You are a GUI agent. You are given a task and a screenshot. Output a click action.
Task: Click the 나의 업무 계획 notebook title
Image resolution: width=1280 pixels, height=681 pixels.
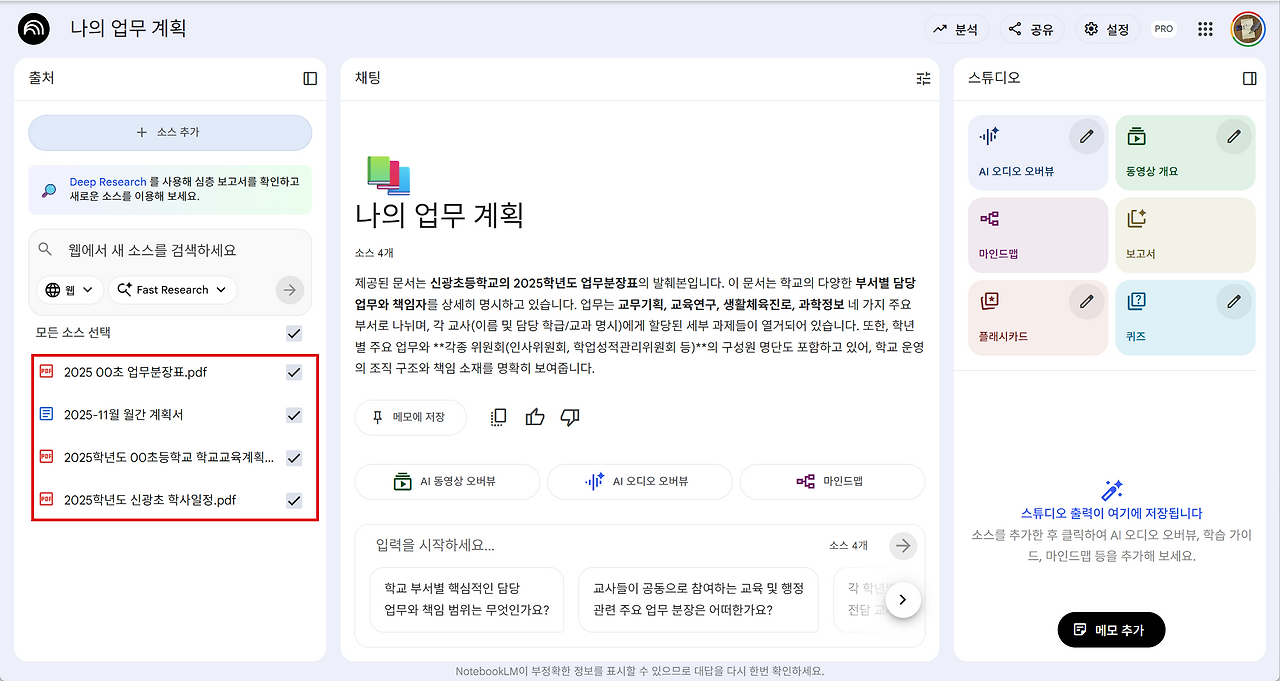(439, 214)
